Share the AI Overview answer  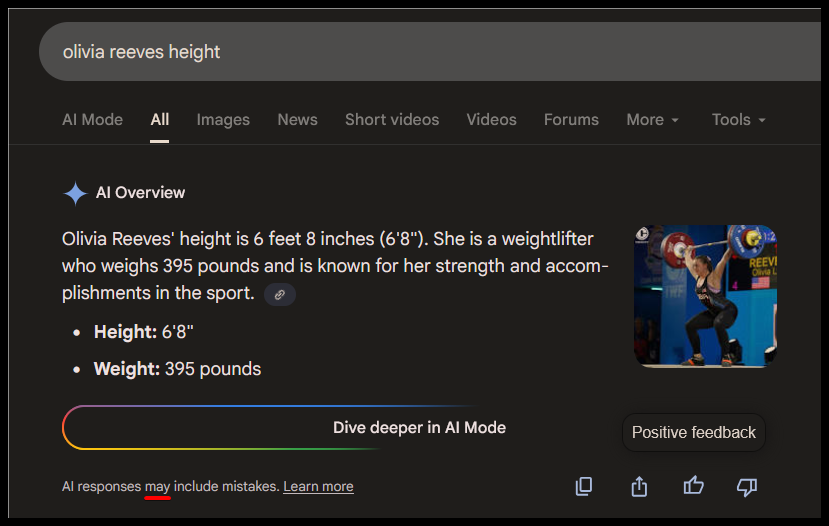coord(639,486)
